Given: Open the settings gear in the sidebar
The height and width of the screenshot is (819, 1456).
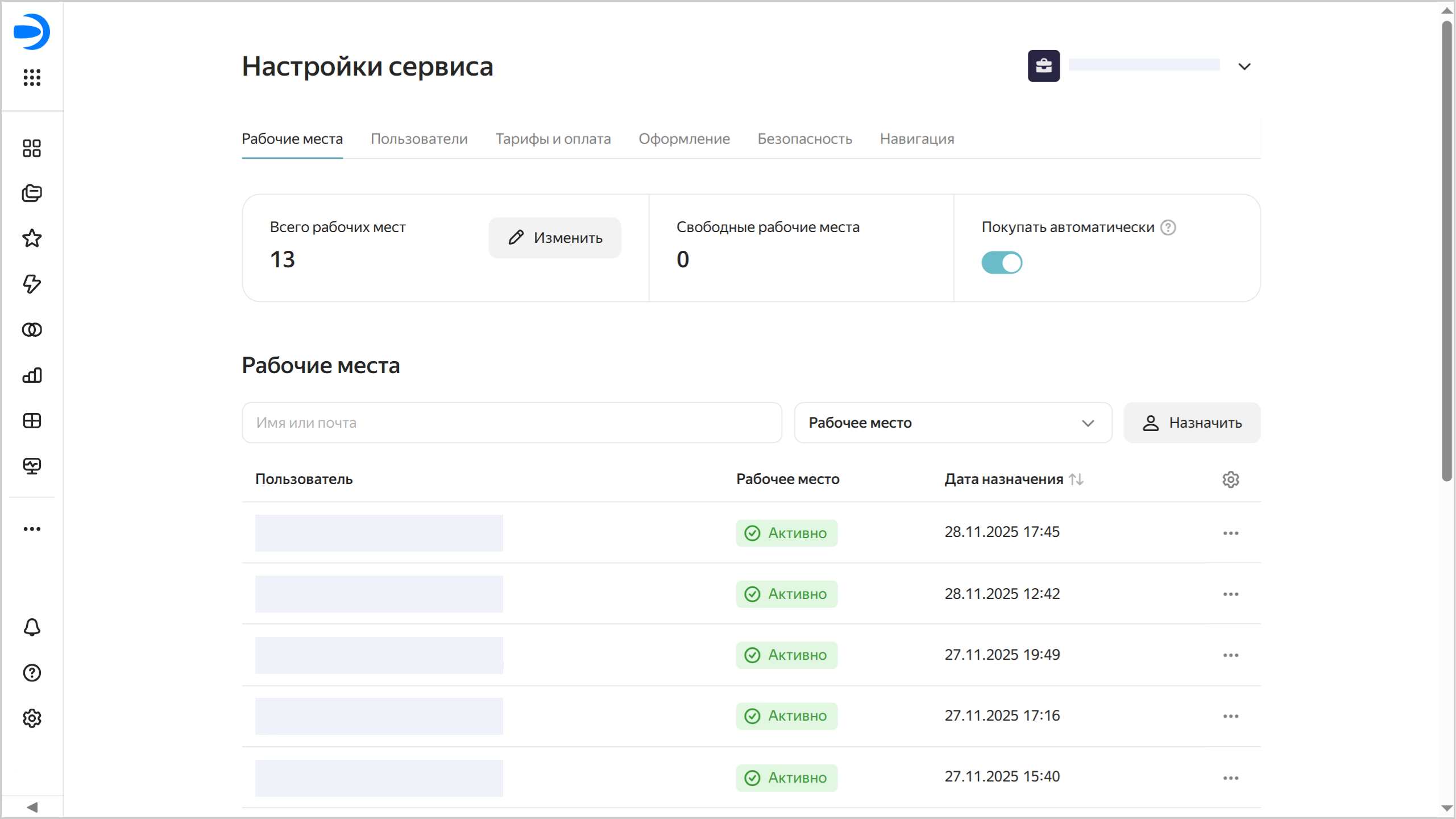Looking at the screenshot, I should 32,718.
